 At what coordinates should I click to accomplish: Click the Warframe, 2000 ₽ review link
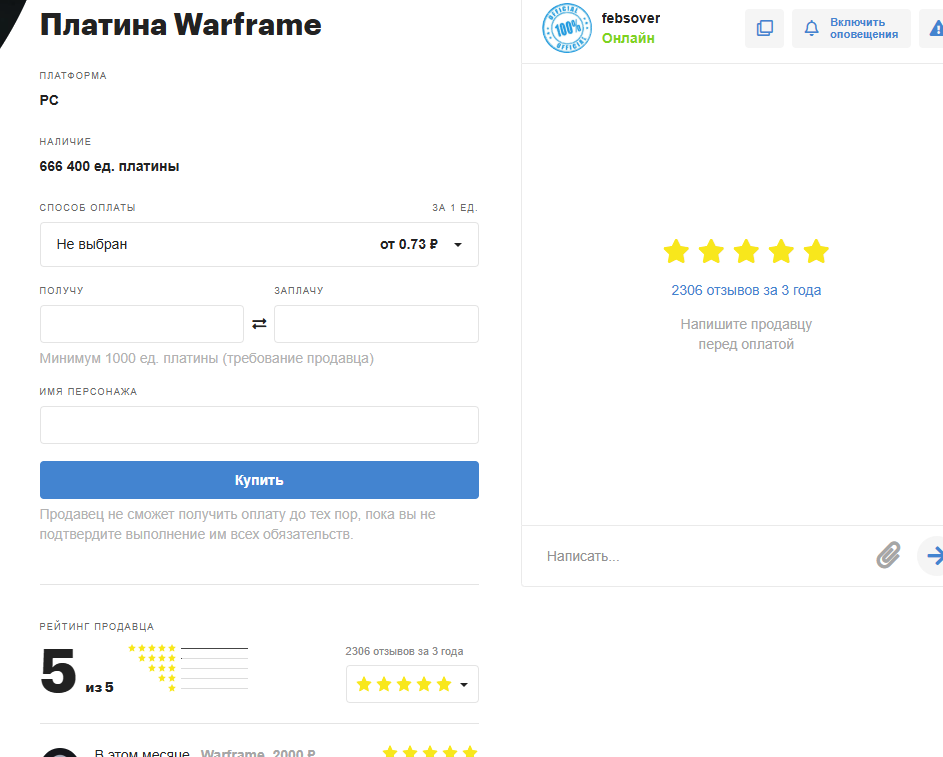click(x=258, y=753)
